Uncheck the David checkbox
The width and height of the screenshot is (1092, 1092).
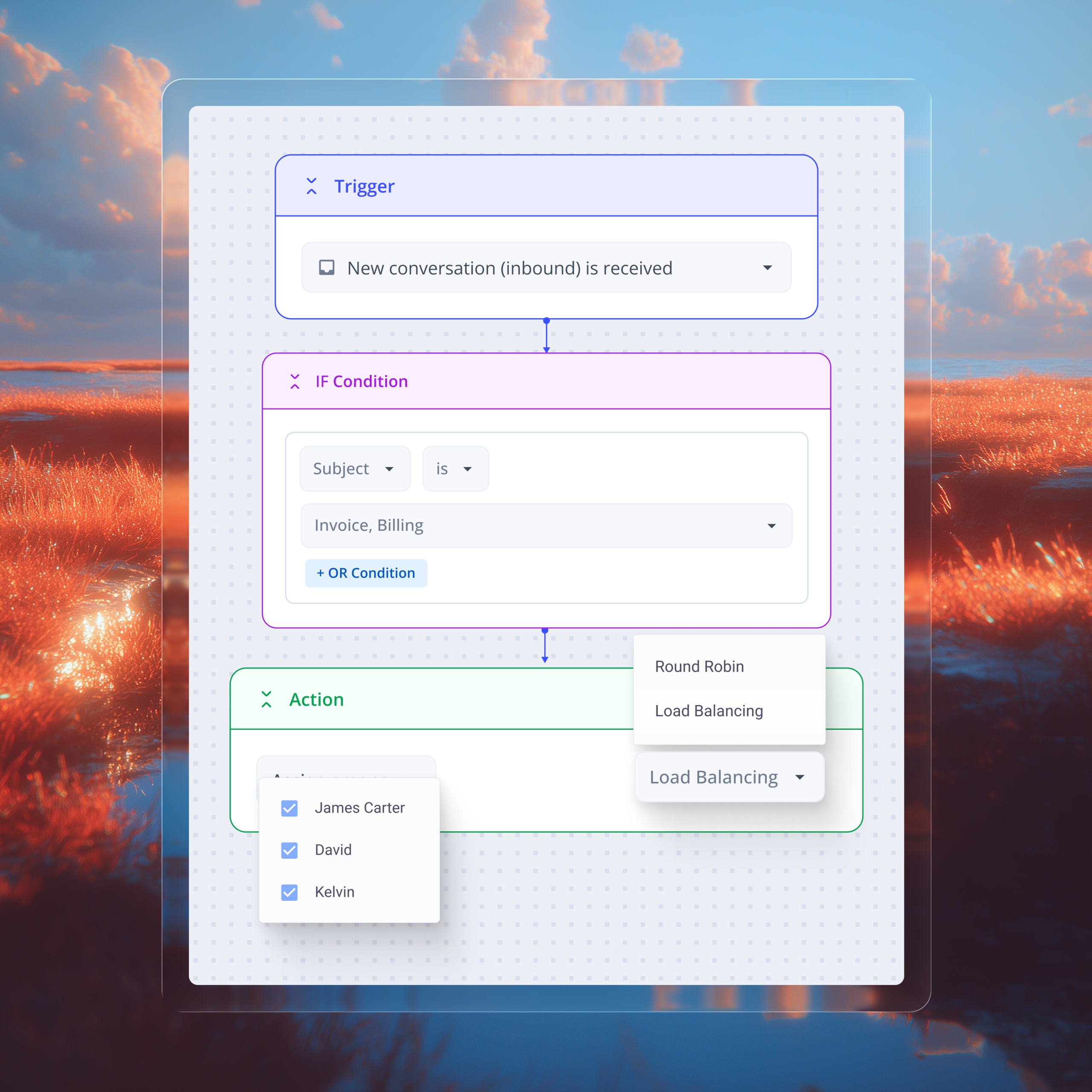(289, 850)
